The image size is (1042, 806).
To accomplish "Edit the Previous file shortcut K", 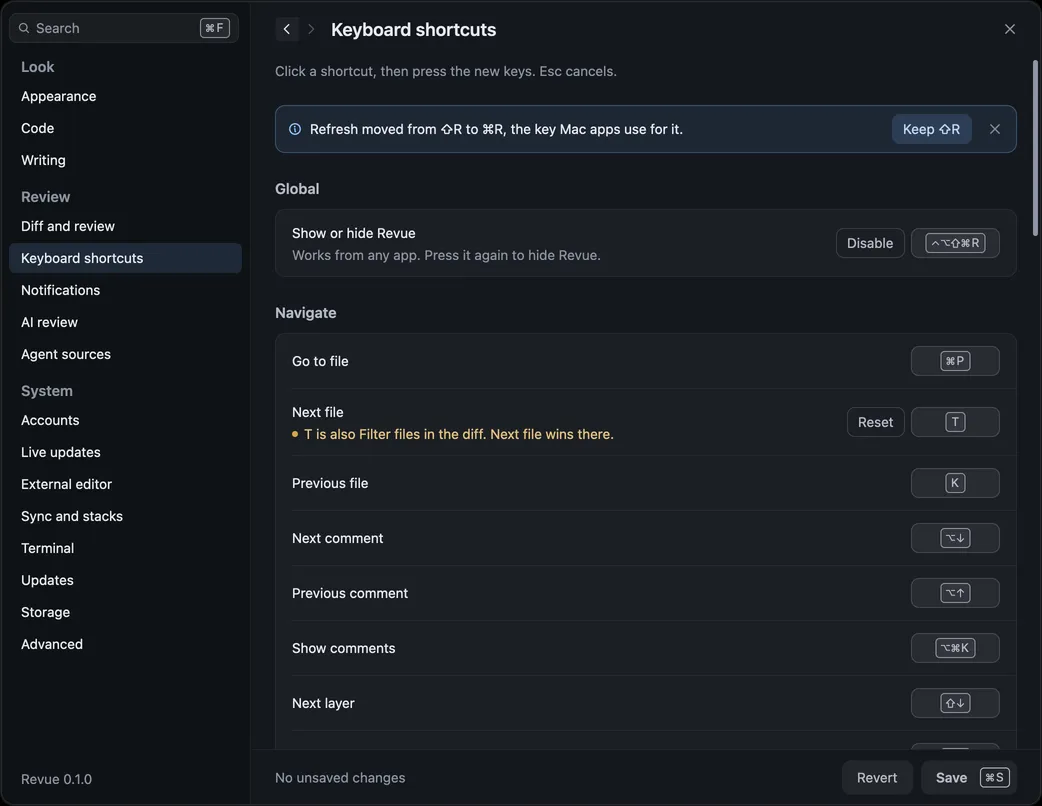I will click(955, 483).
